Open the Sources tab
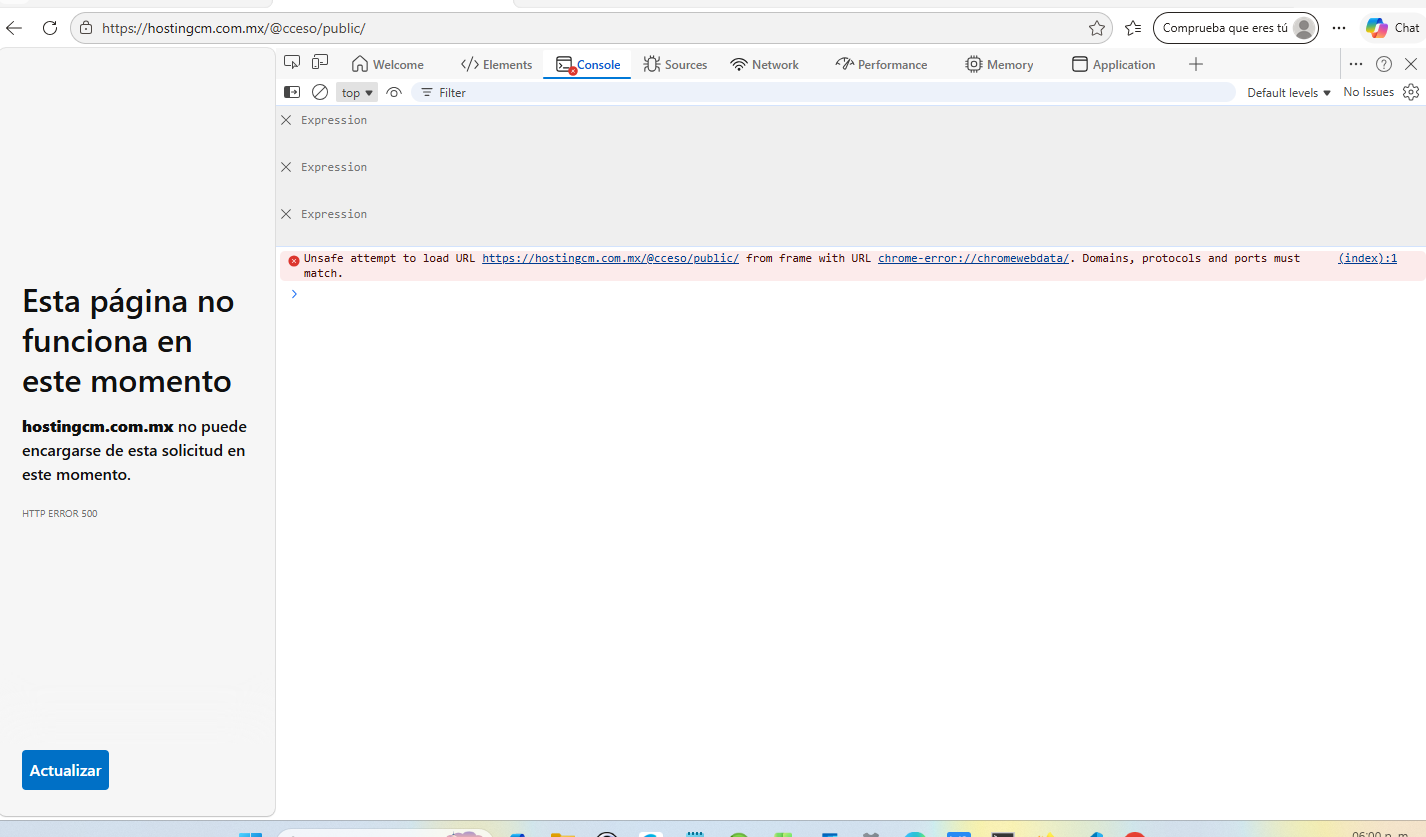The height and width of the screenshot is (837, 1426). click(x=675, y=64)
